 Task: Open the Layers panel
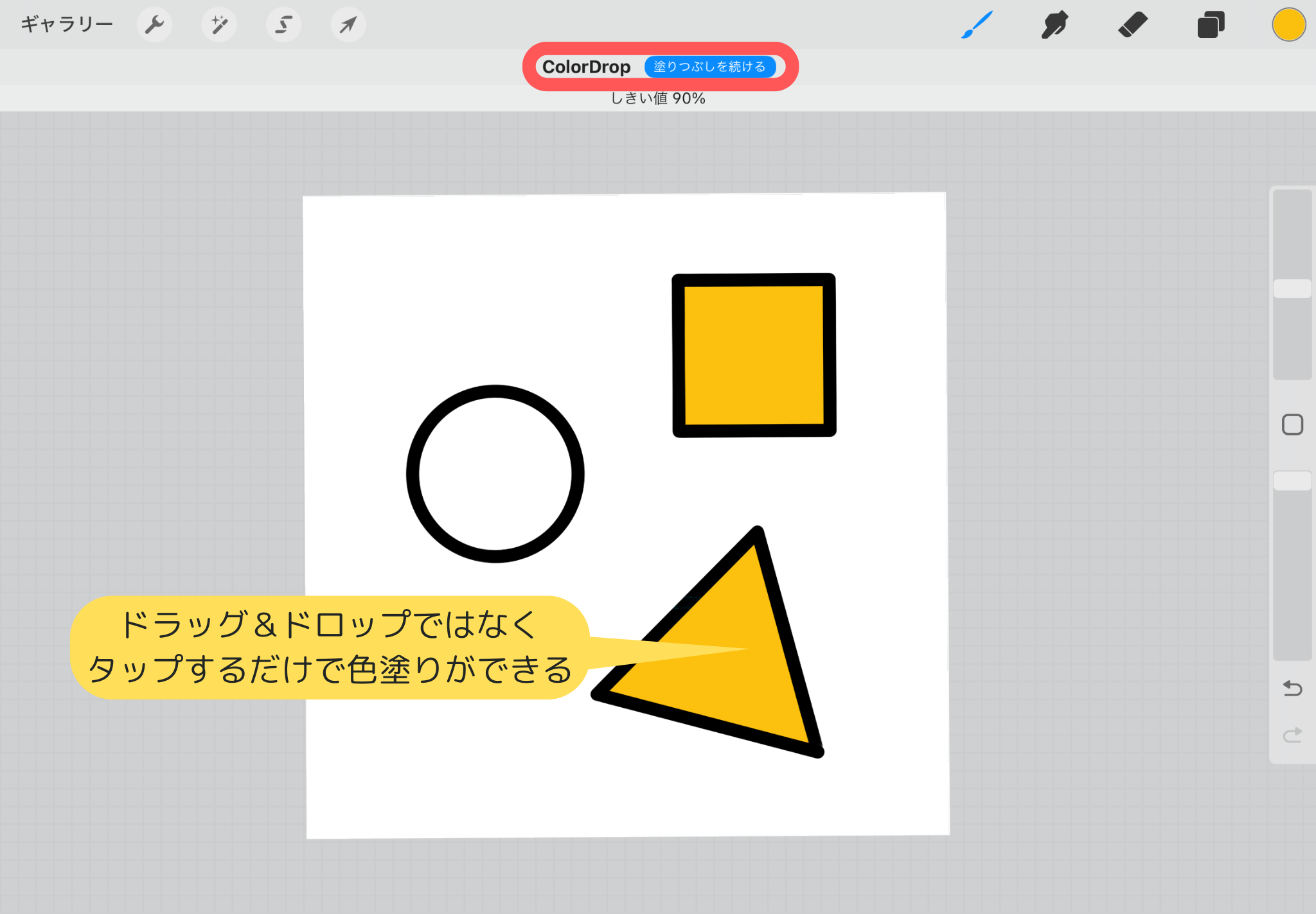[x=1211, y=25]
